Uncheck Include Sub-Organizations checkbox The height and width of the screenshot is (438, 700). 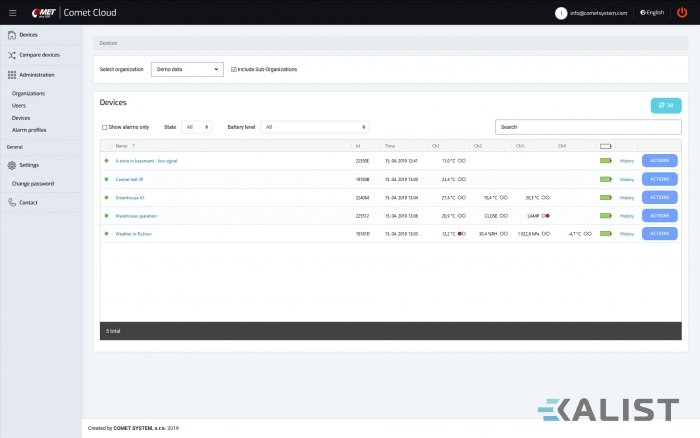tap(234, 69)
